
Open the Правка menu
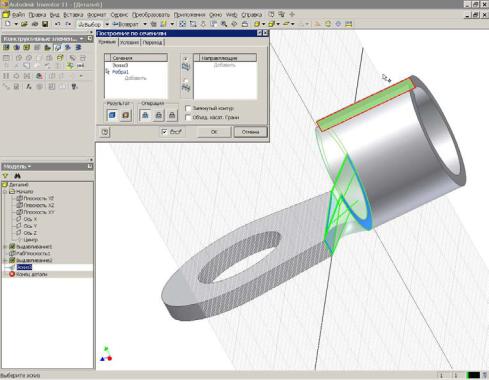pos(37,15)
